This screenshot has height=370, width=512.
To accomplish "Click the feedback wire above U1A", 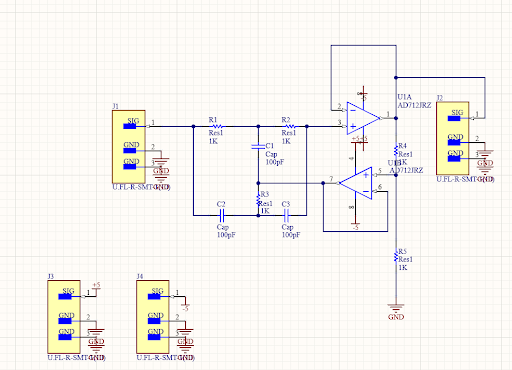I will click(x=363, y=45).
